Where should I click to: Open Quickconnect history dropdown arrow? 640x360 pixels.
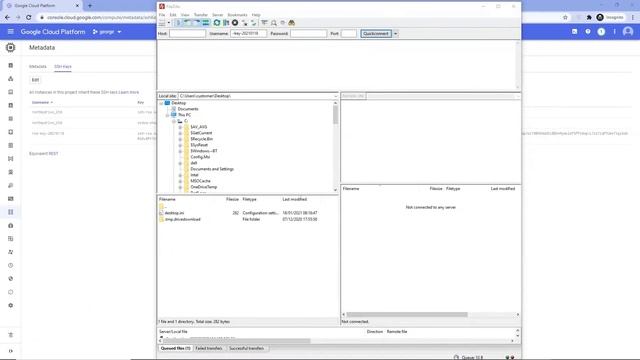pyautogui.click(x=396, y=33)
